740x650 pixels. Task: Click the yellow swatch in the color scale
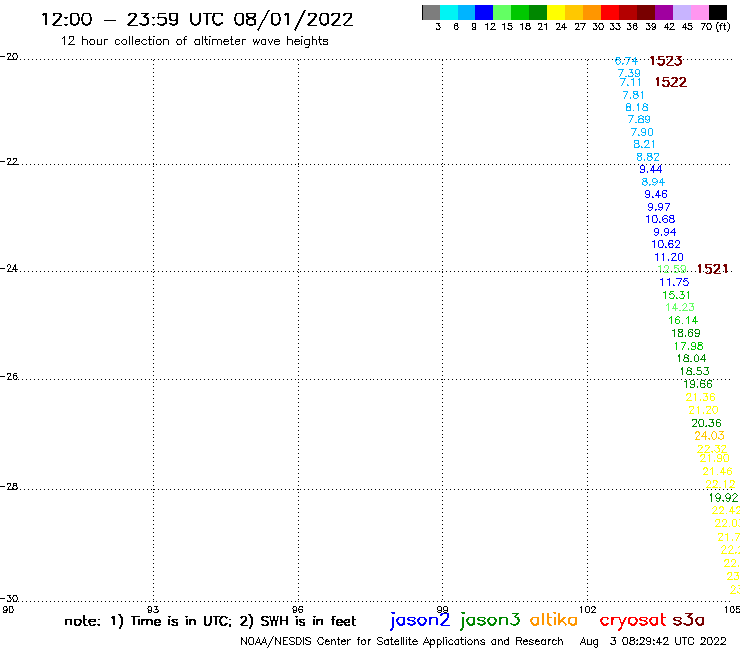click(556, 12)
